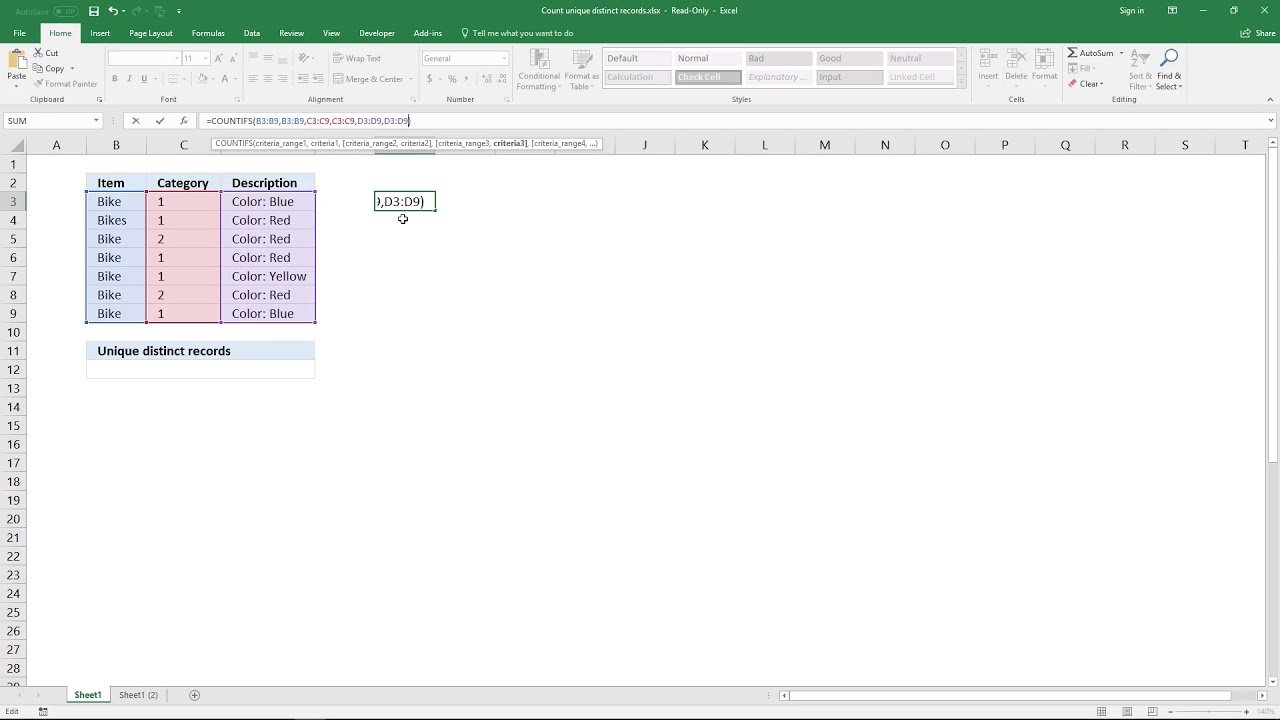Image resolution: width=1280 pixels, height=720 pixels.
Task: Switch to Page Break Preview in status bar
Action: coord(1155,712)
